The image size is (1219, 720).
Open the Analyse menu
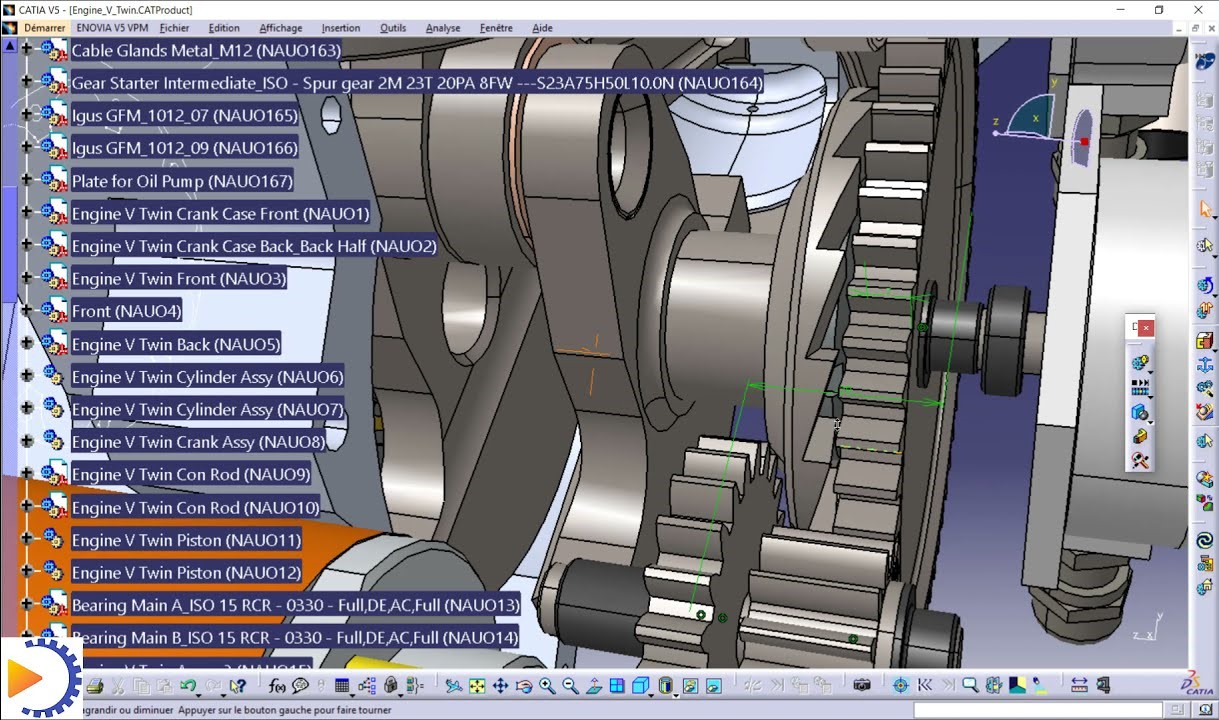tap(442, 28)
